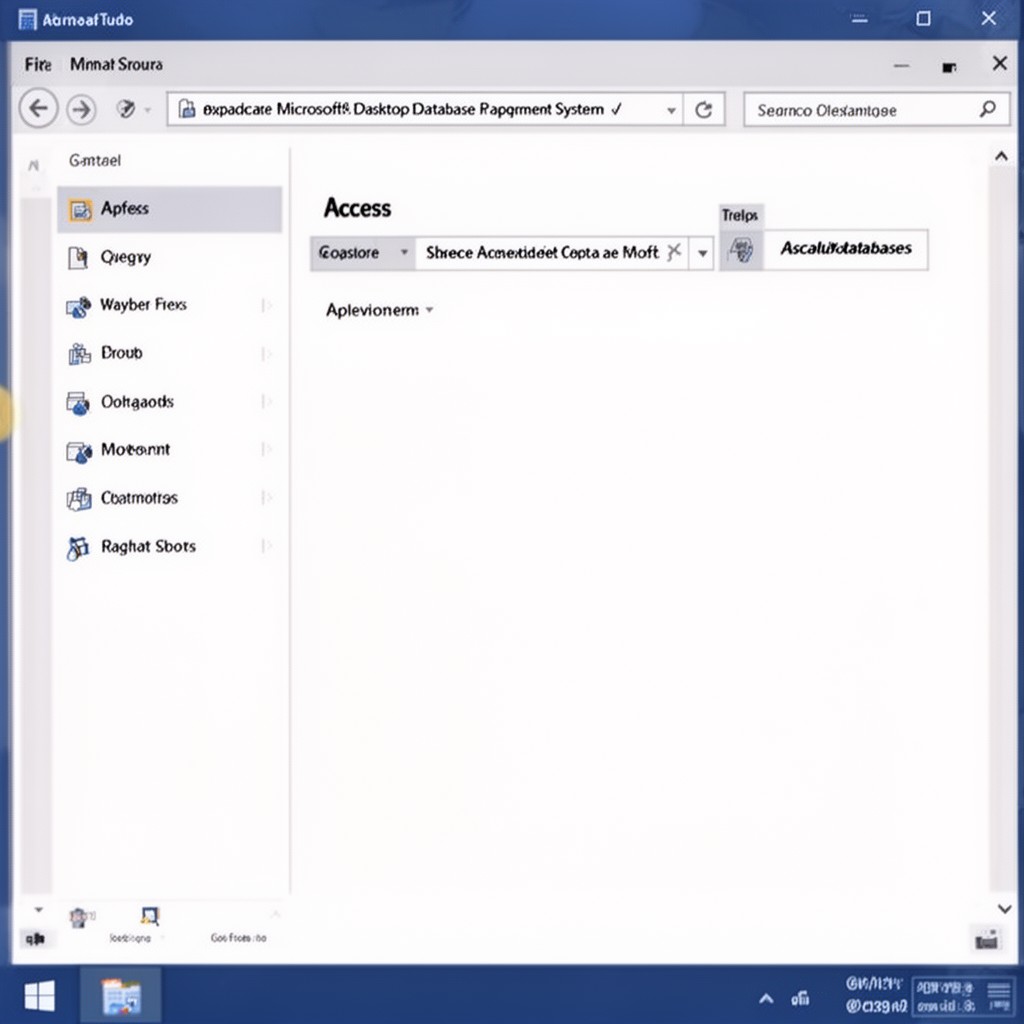Click the Oohgaods sidebar icon

(78, 403)
